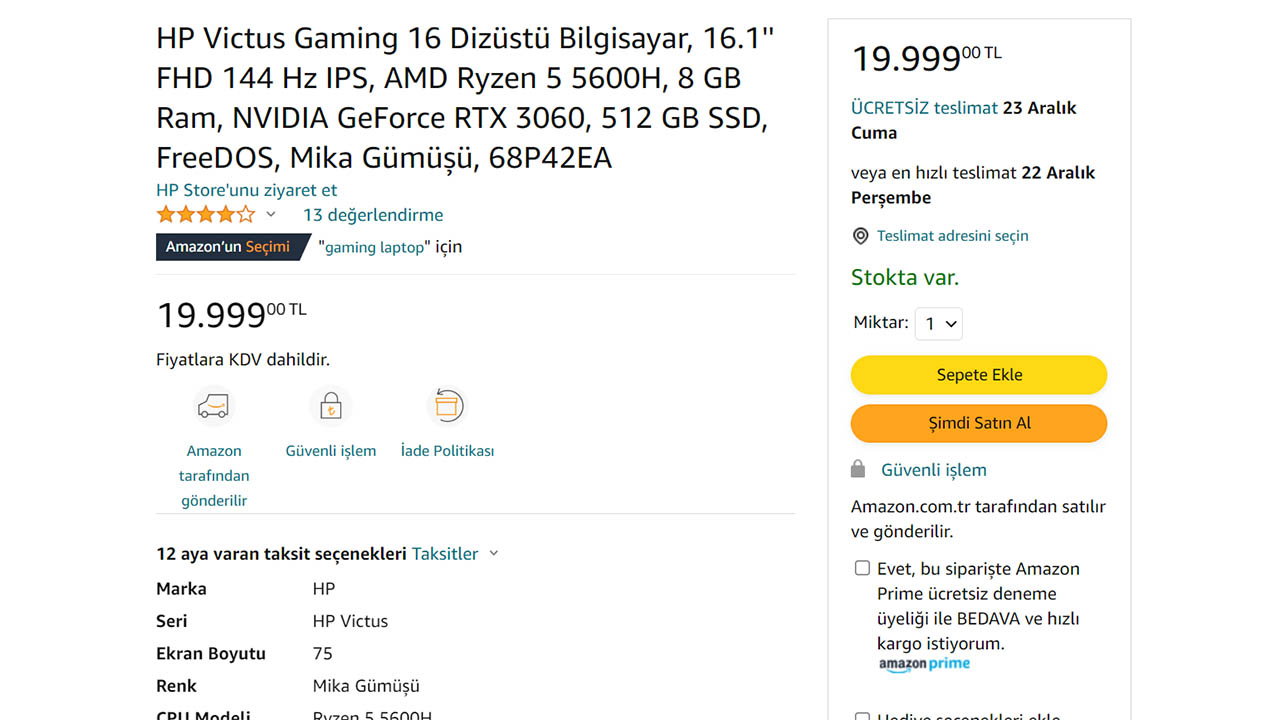Click the Şimdi Satın Al button

tap(978, 423)
